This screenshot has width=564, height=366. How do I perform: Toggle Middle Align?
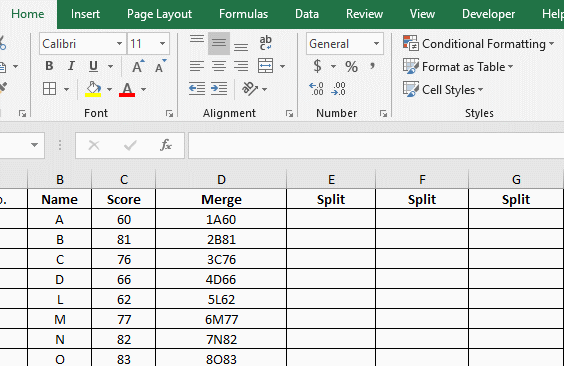[219, 43]
